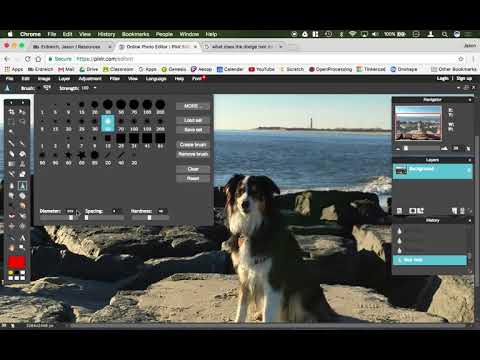Select the Paint bucket tool
This screenshot has width=480, height=360.
(22, 154)
